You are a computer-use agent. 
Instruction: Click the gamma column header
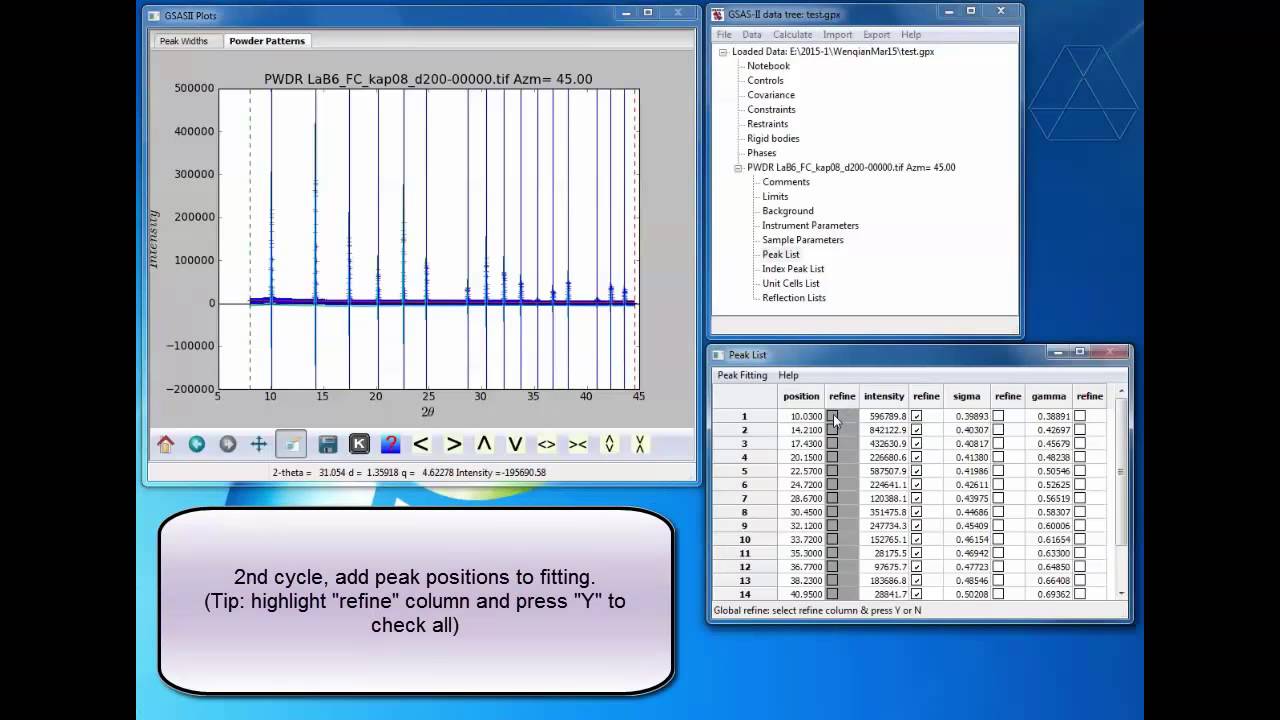(1049, 397)
